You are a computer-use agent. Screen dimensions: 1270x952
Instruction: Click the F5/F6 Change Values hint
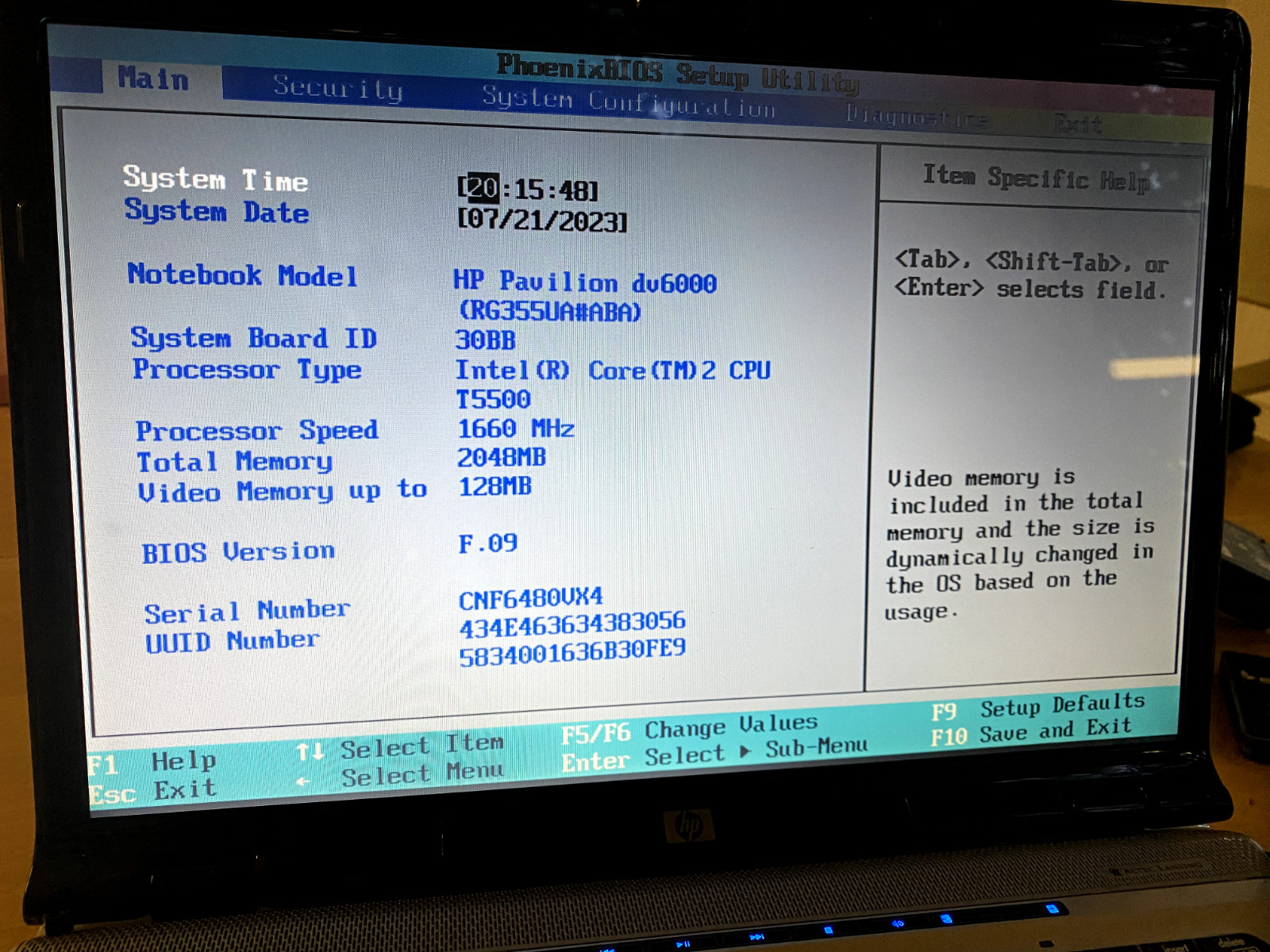(x=689, y=728)
